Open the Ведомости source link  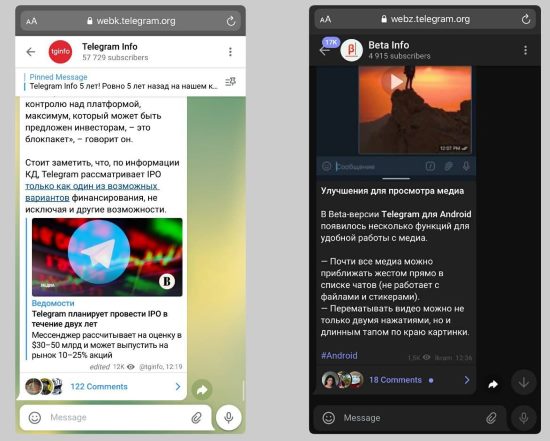click(53, 303)
